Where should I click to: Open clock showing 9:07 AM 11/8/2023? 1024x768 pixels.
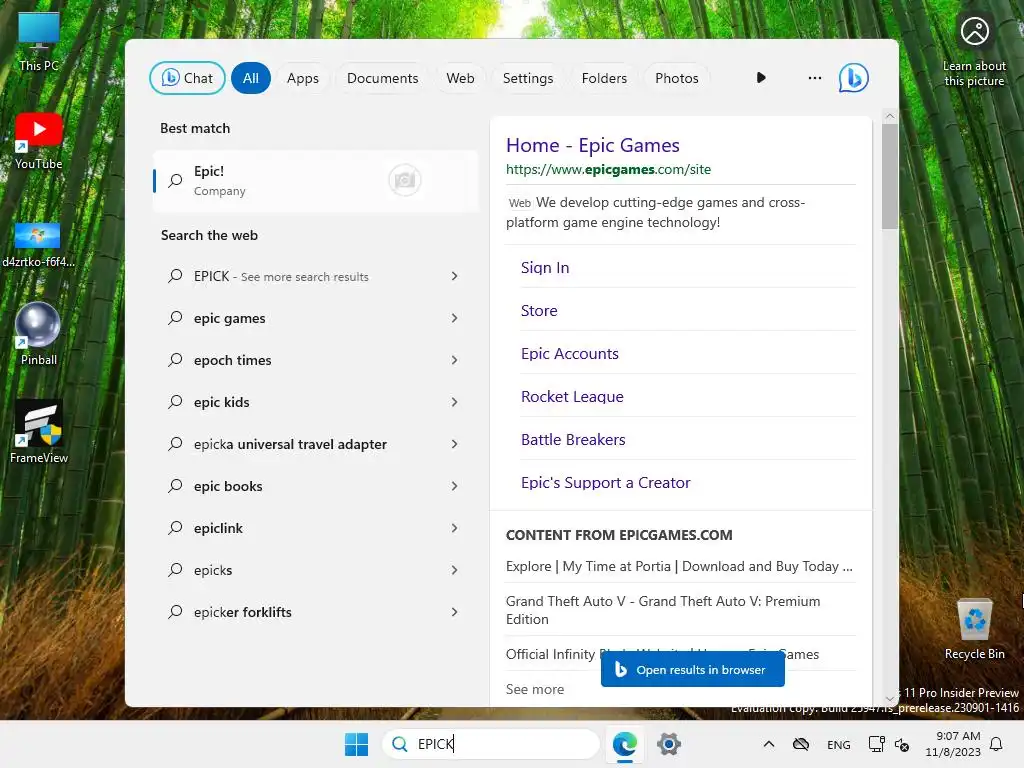(x=953, y=744)
